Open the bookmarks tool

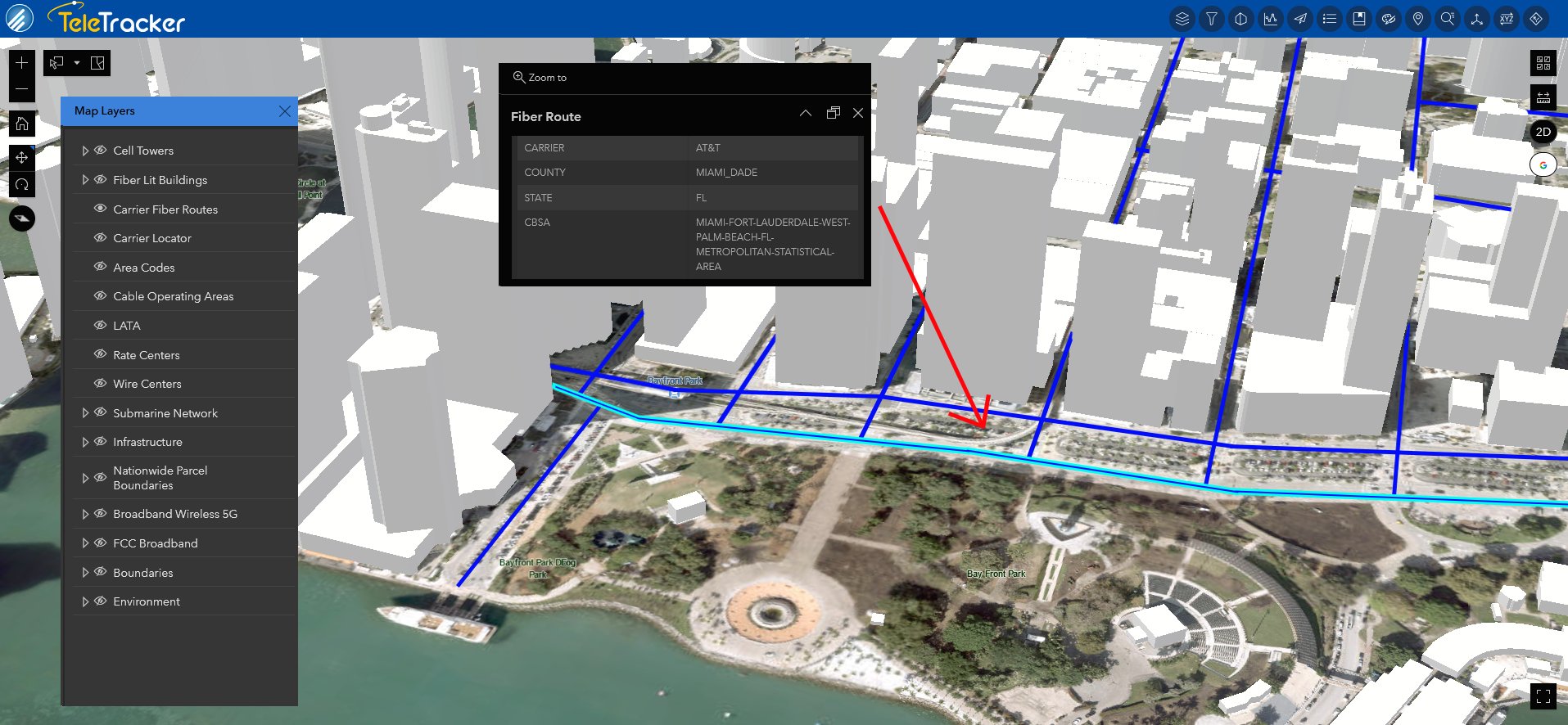1358,19
